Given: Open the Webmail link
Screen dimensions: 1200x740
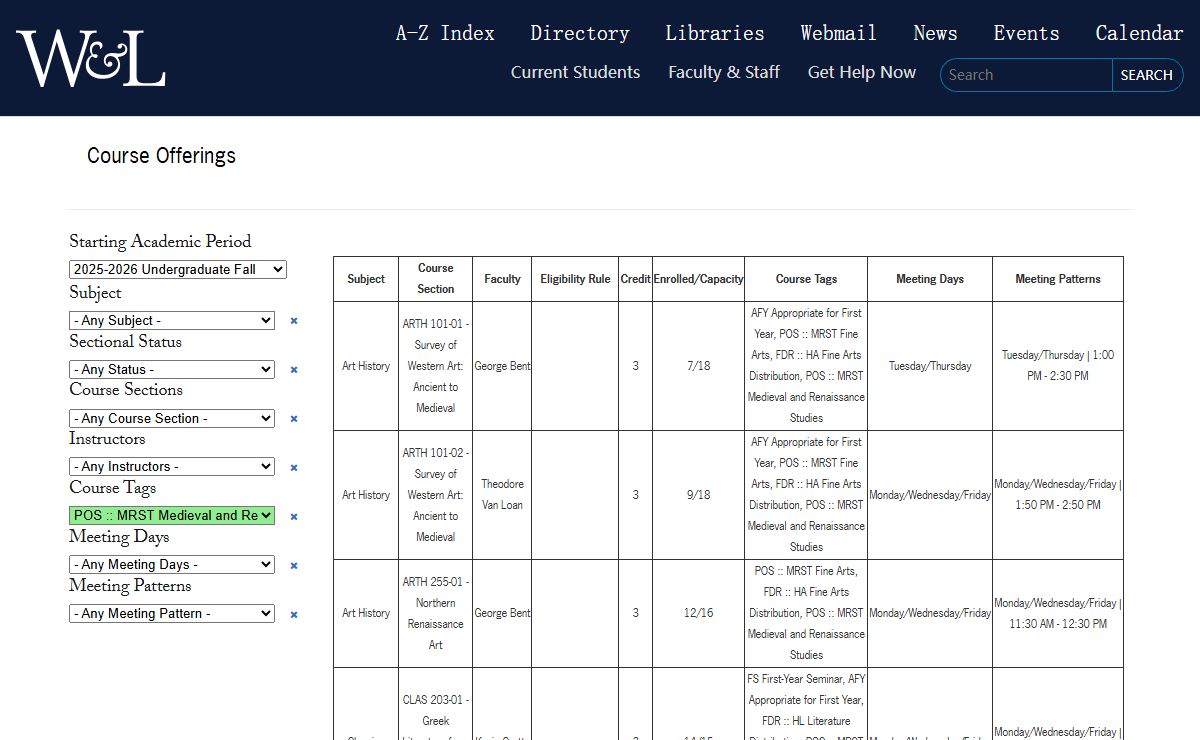Looking at the screenshot, I should pyautogui.click(x=839, y=33).
